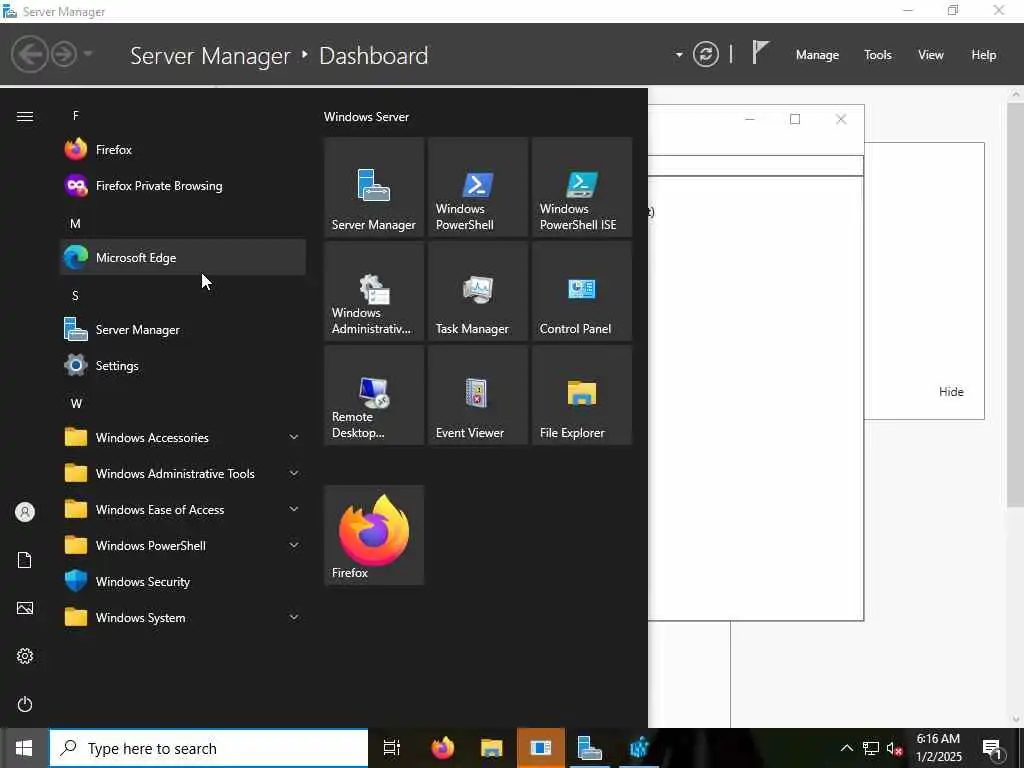Click the Server Manager back button

click(29, 54)
